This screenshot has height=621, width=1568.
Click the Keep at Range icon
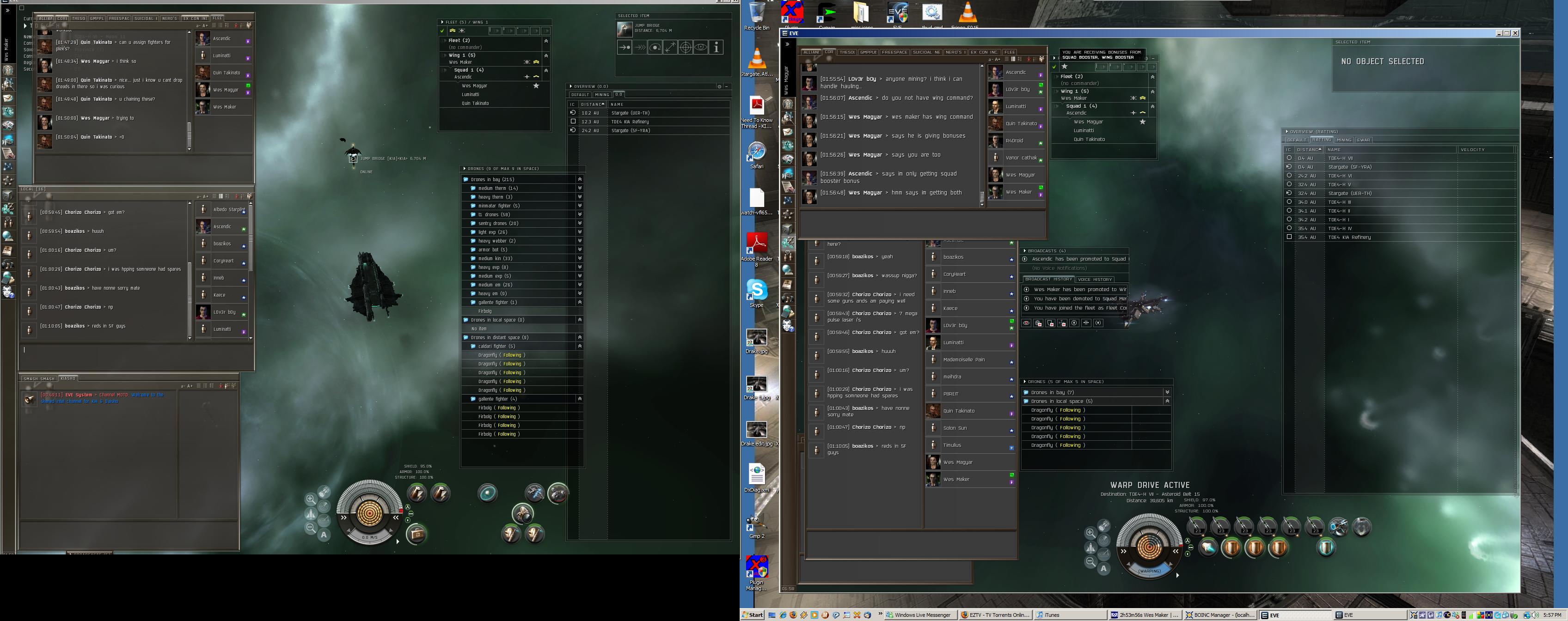pos(670,48)
